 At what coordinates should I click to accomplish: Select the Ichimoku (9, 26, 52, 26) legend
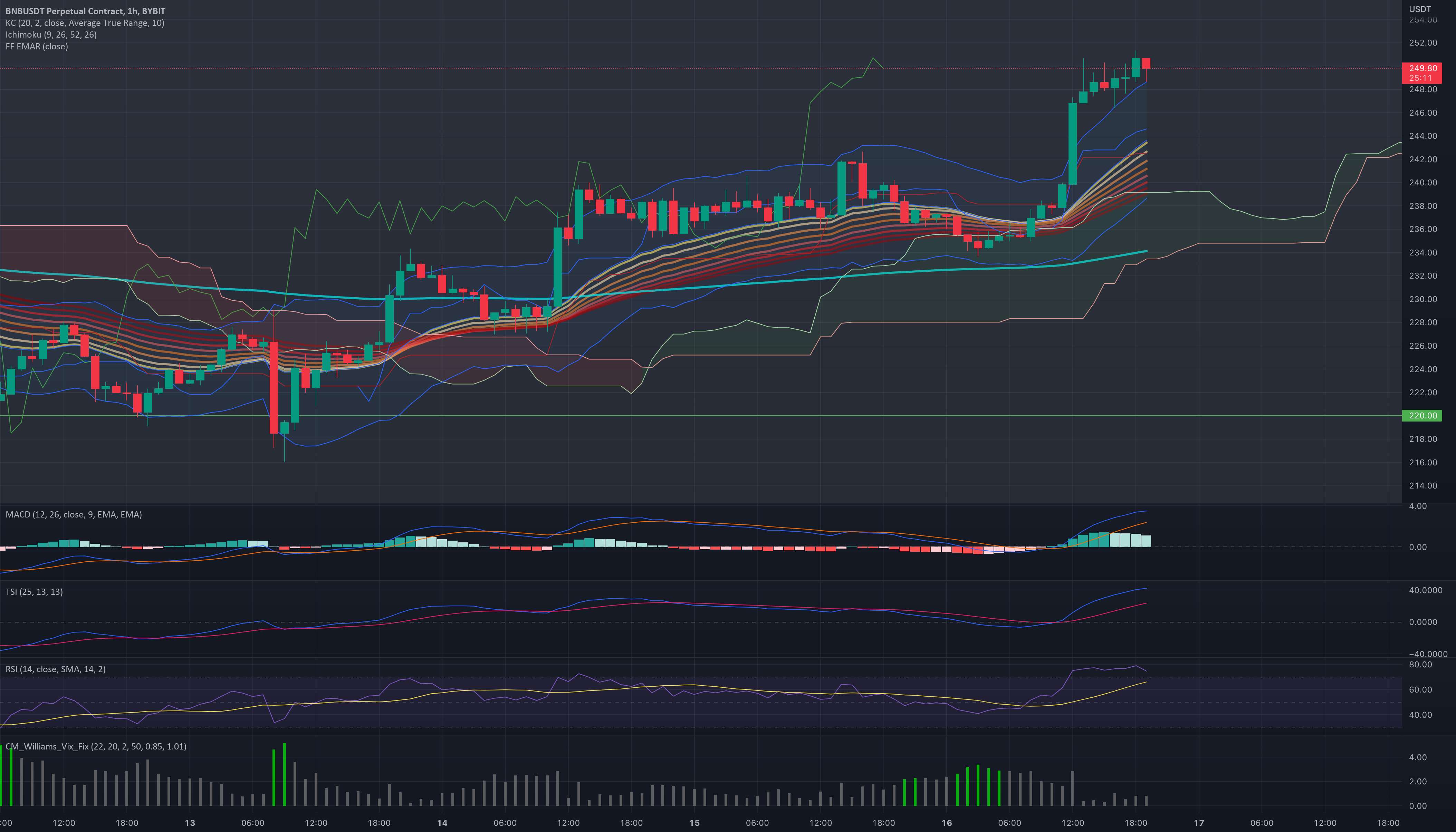51,34
